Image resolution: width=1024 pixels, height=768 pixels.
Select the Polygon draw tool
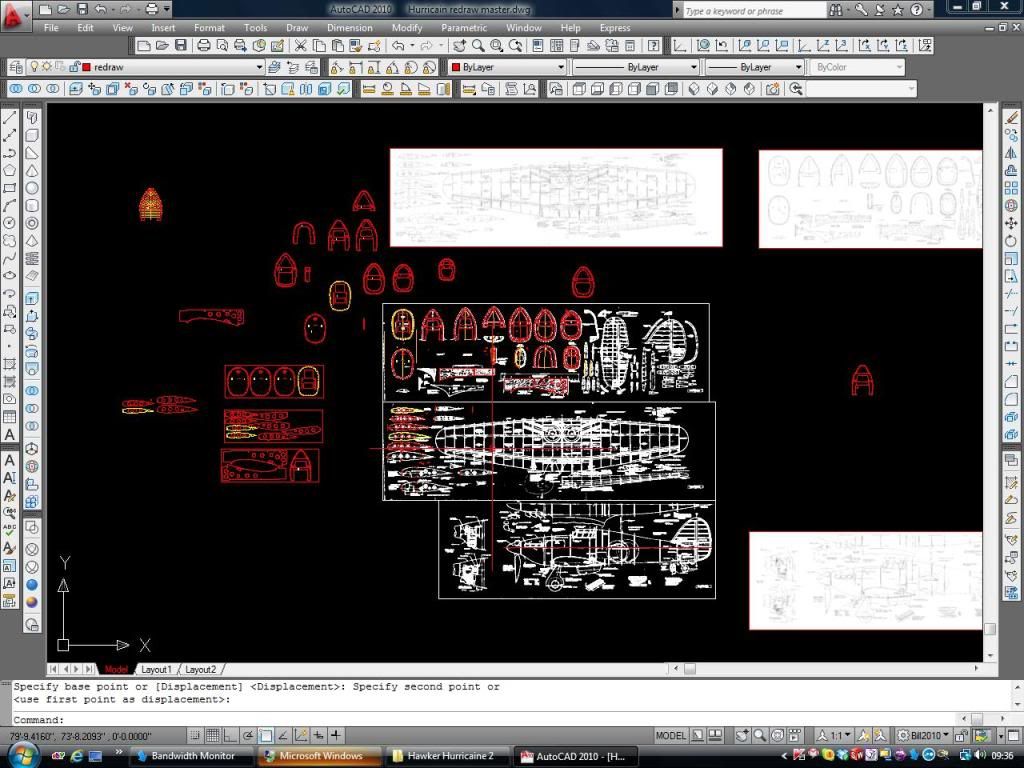9,171
